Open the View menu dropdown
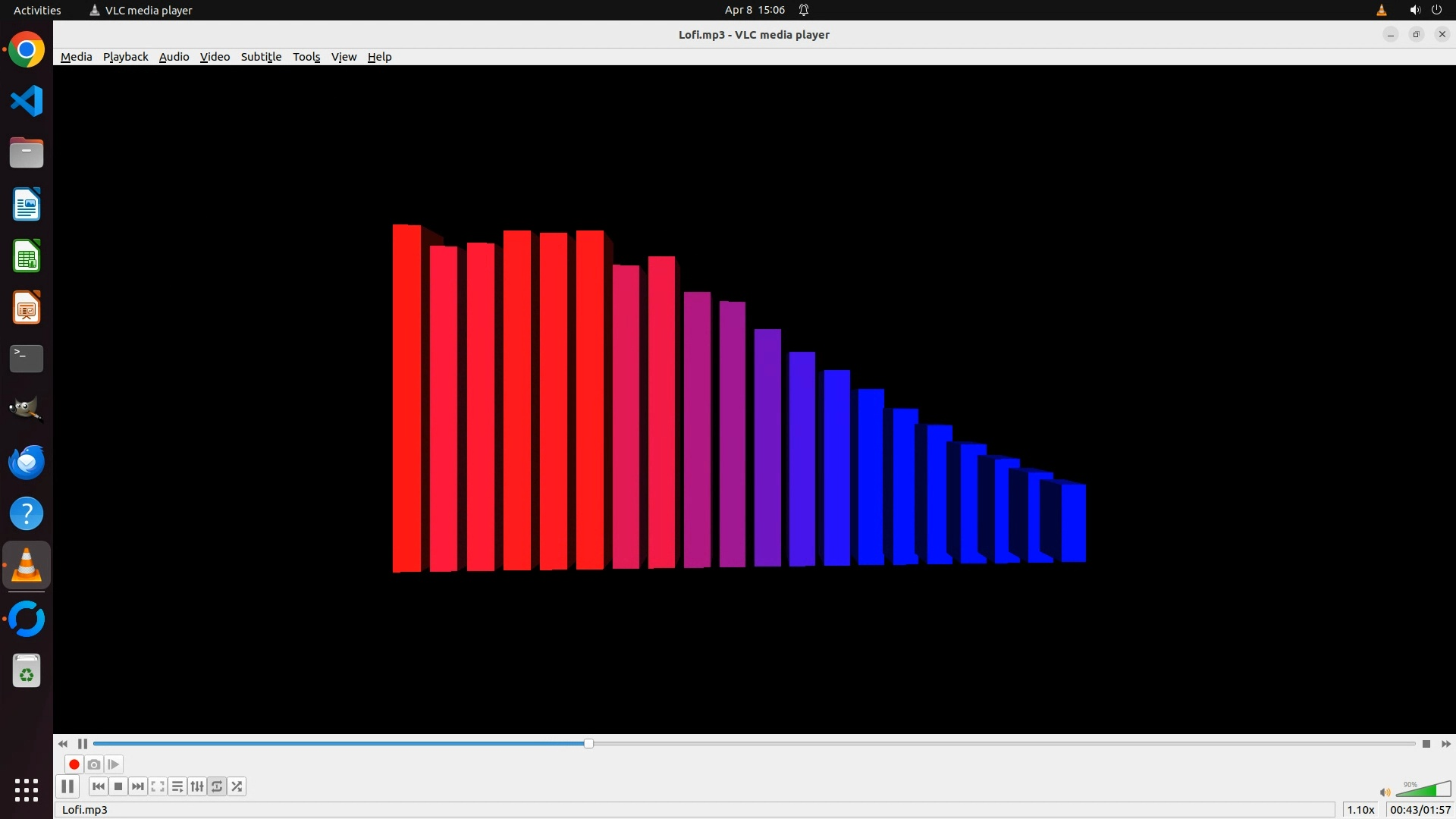Screen dimensions: 1456x819 click(x=344, y=57)
